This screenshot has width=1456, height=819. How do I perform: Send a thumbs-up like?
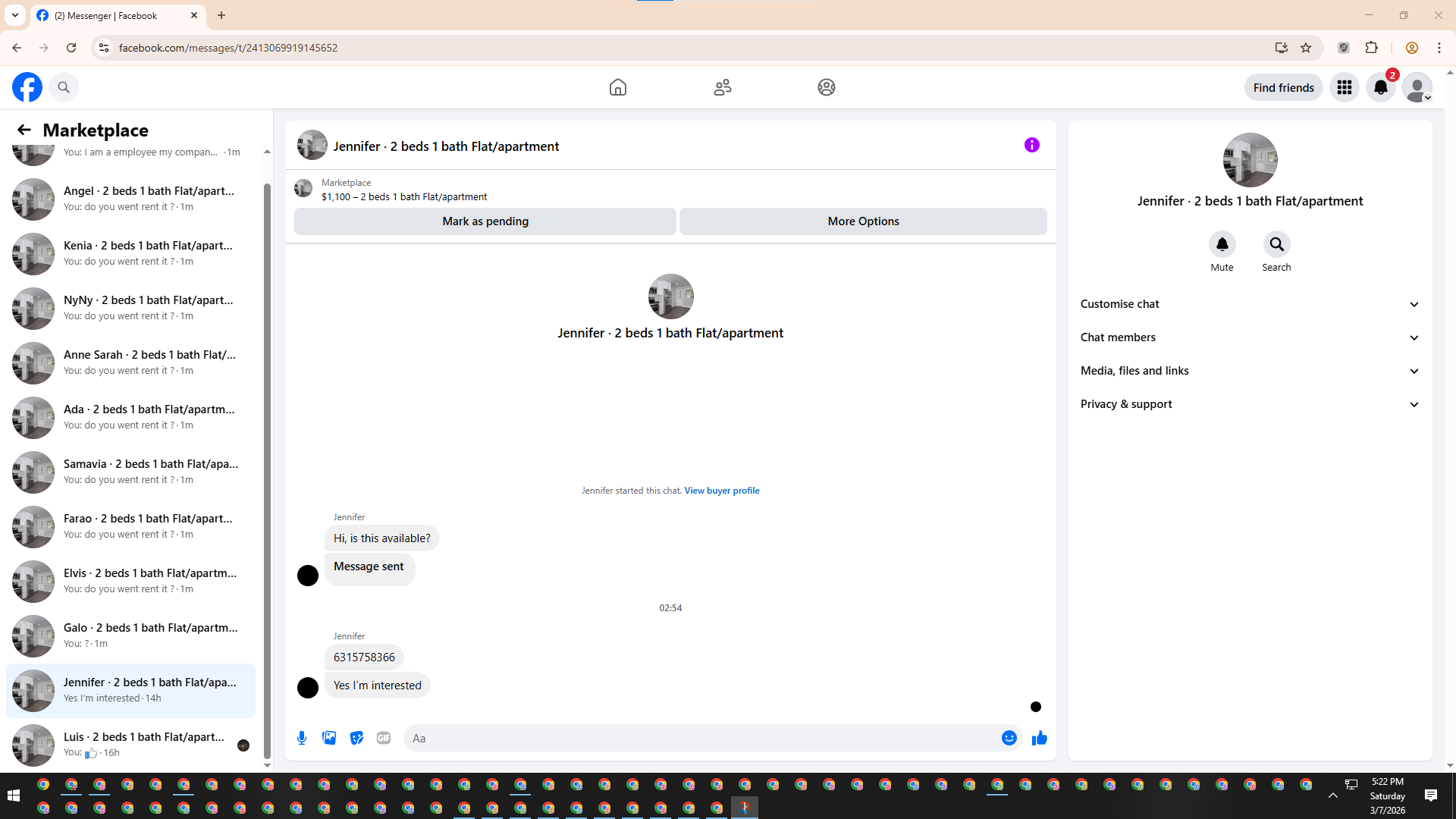(1040, 738)
